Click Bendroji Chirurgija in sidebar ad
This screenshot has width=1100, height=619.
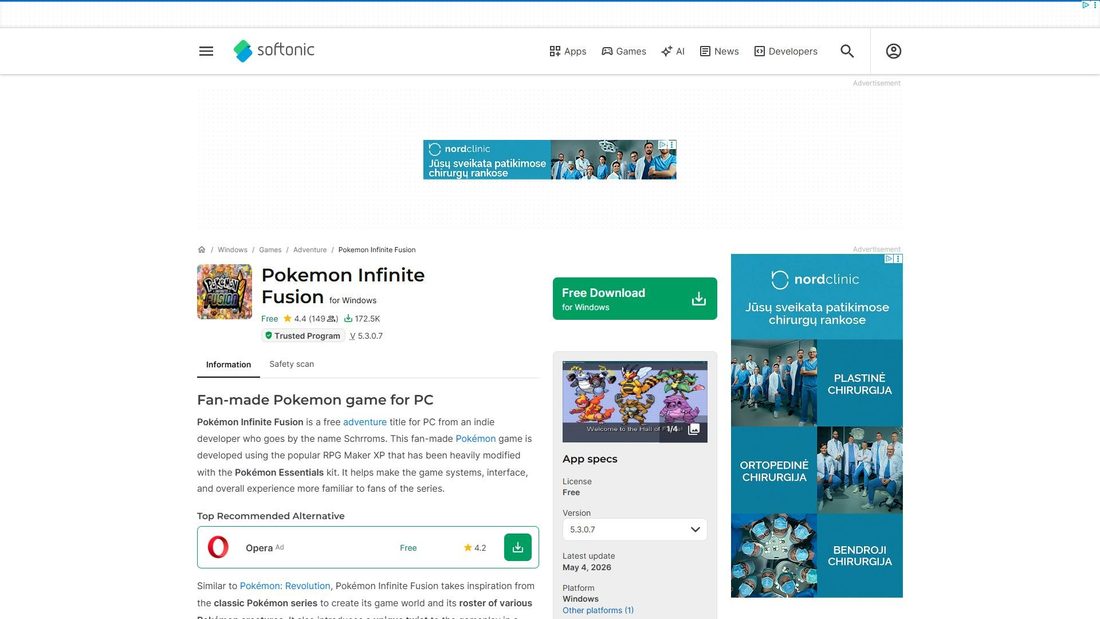[x=859, y=556]
